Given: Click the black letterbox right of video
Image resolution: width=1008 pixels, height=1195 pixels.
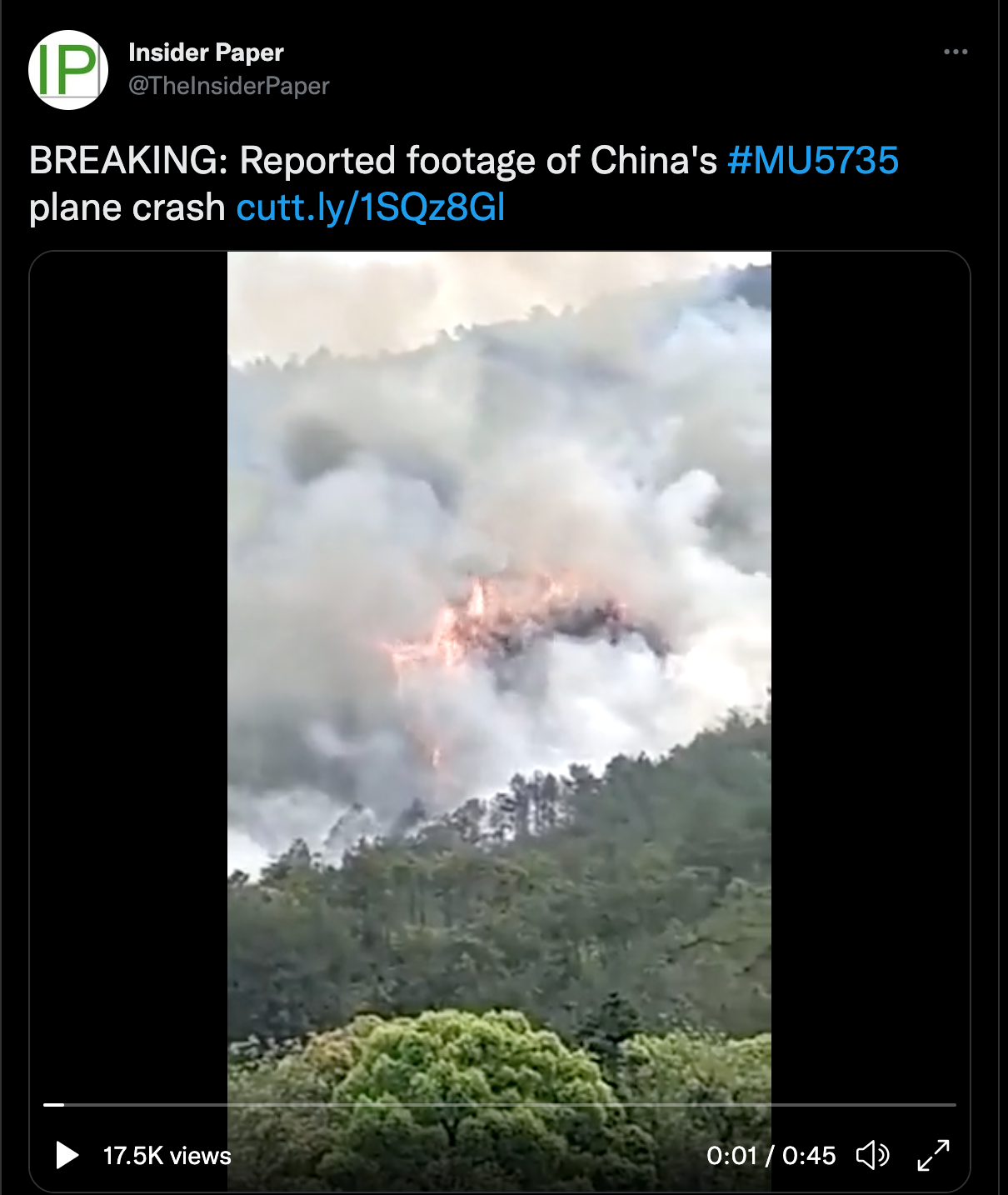Looking at the screenshot, I should tap(871, 667).
